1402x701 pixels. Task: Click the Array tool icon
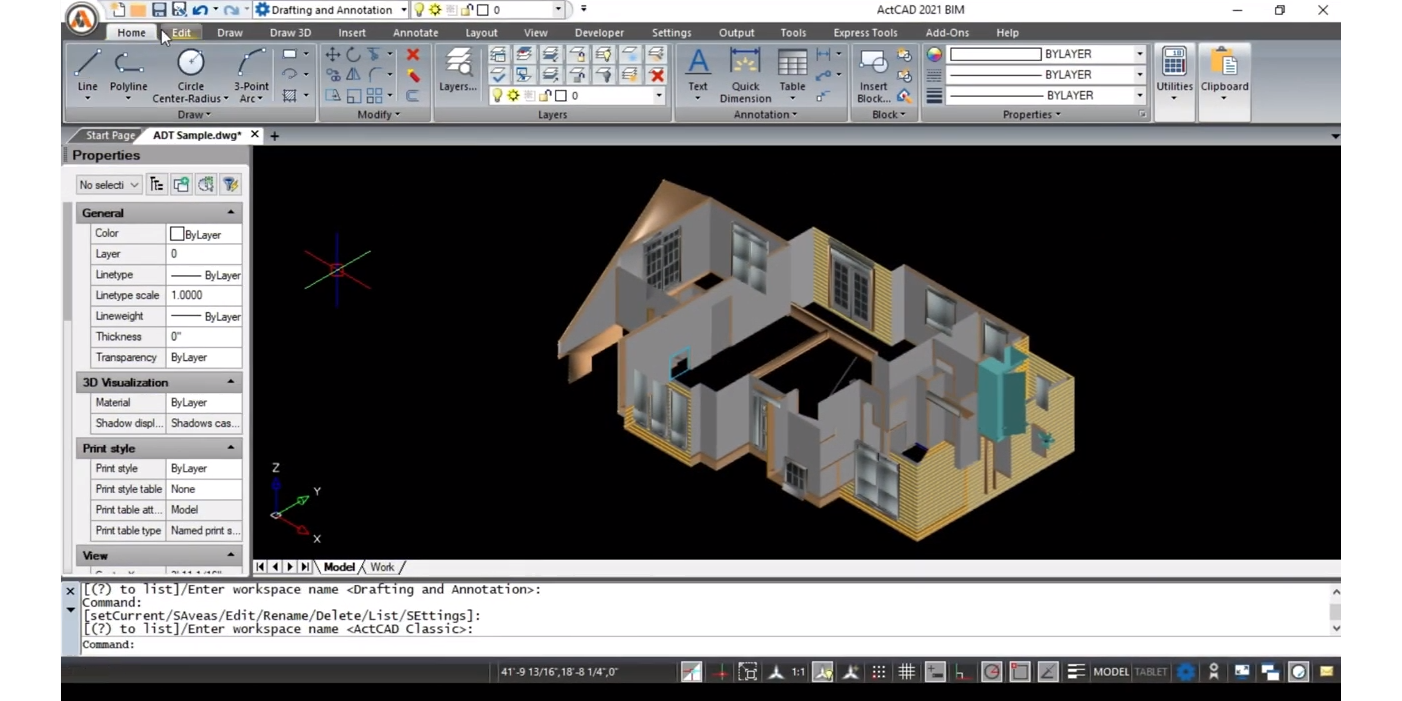pyautogui.click(x=374, y=96)
